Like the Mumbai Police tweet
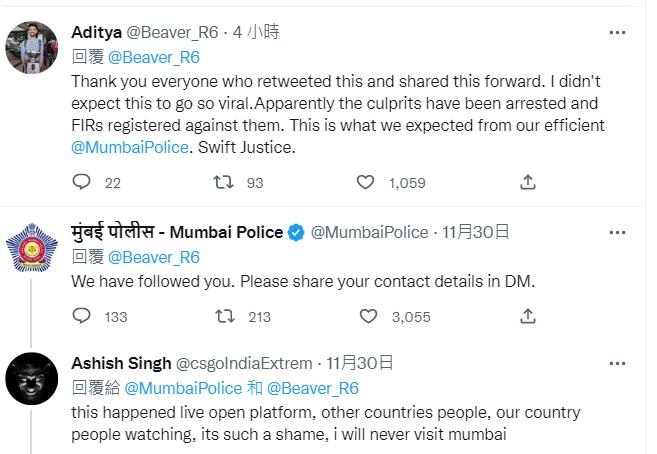Viewport: 657px width, 454px height. [x=368, y=316]
